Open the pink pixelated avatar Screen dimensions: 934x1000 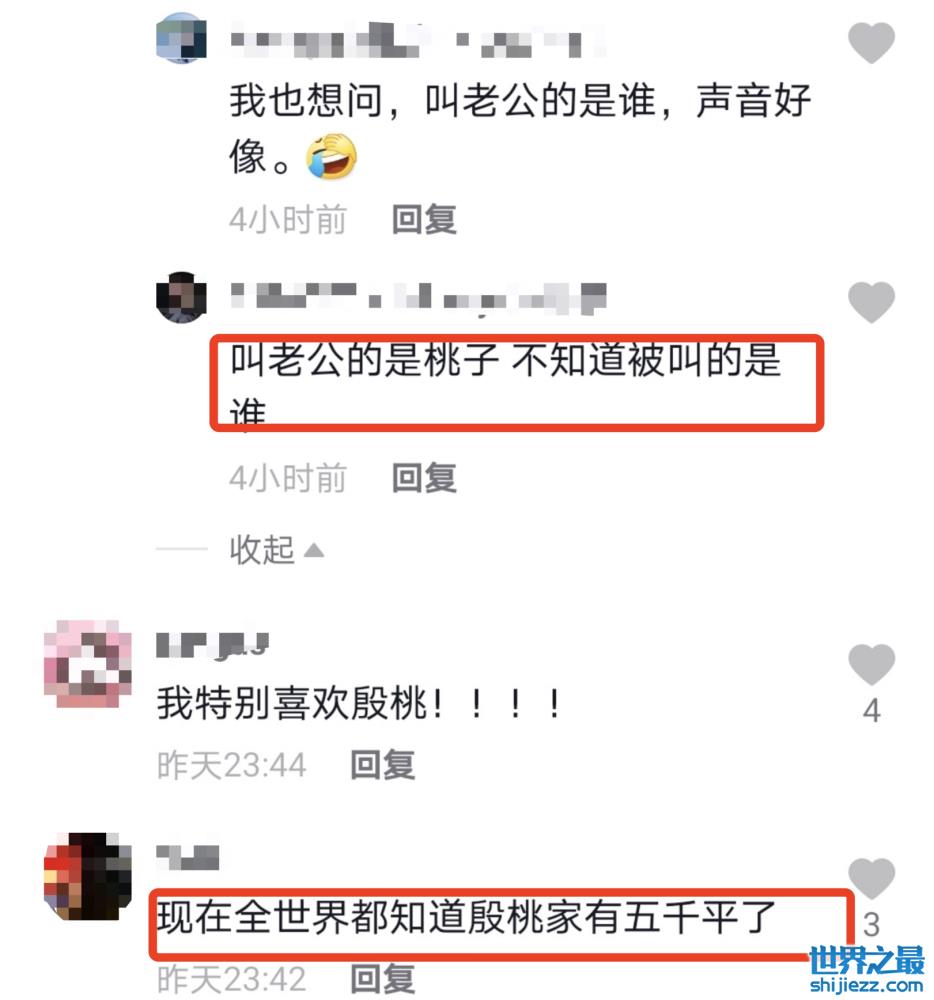pos(88,663)
